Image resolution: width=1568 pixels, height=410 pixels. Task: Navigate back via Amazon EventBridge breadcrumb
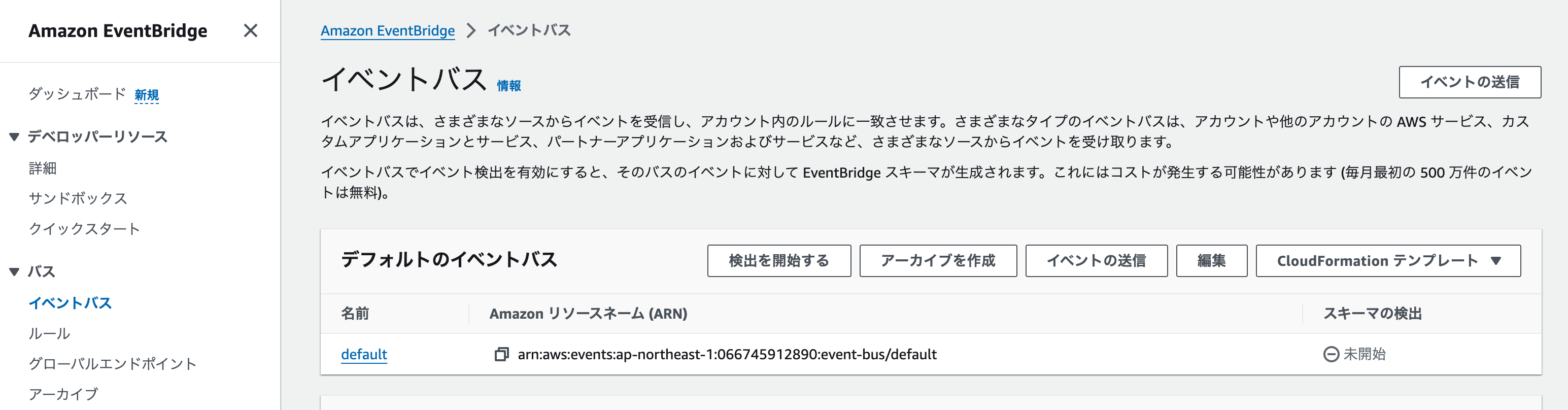(x=388, y=30)
